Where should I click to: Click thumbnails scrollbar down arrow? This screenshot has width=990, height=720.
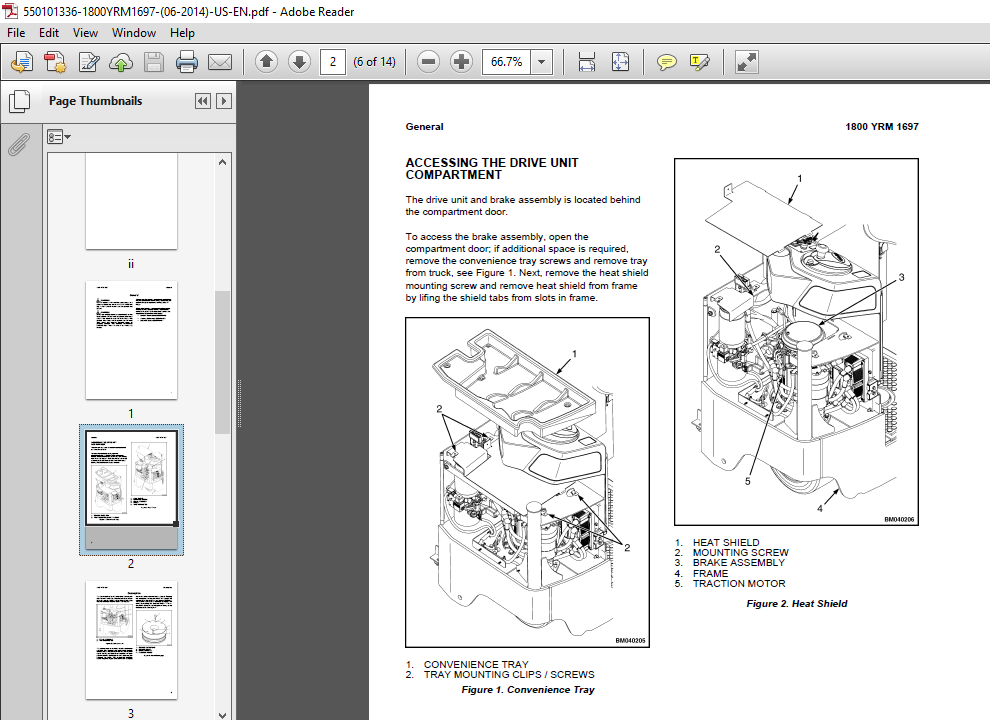(x=222, y=714)
